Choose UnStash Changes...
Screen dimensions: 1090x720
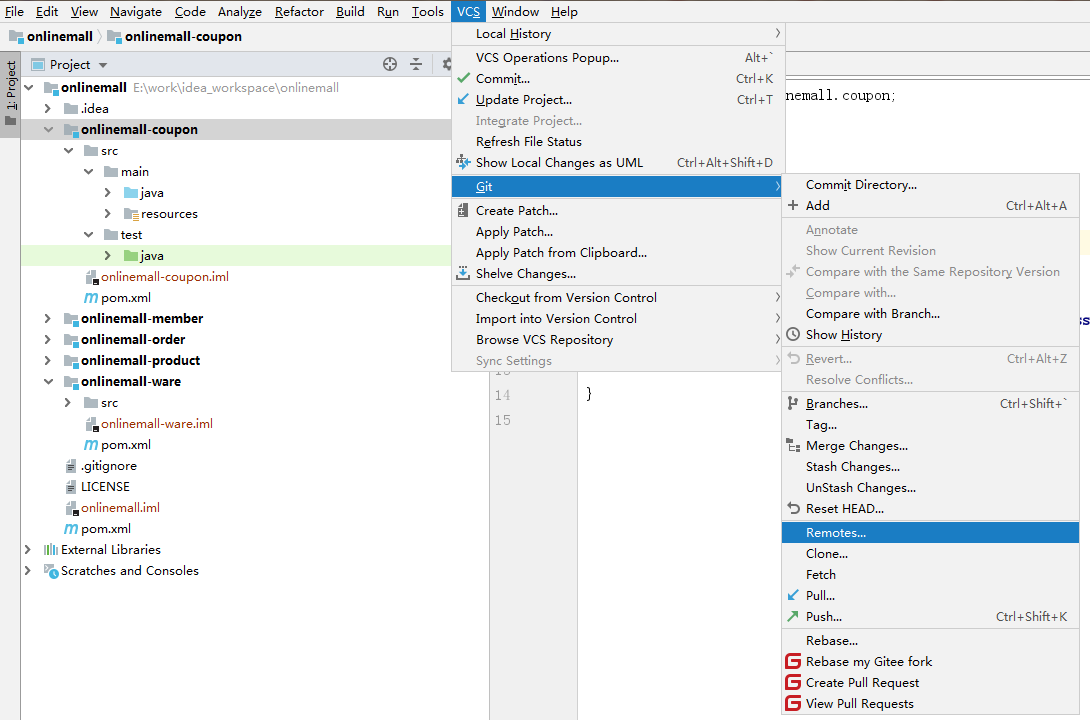(x=930, y=488)
